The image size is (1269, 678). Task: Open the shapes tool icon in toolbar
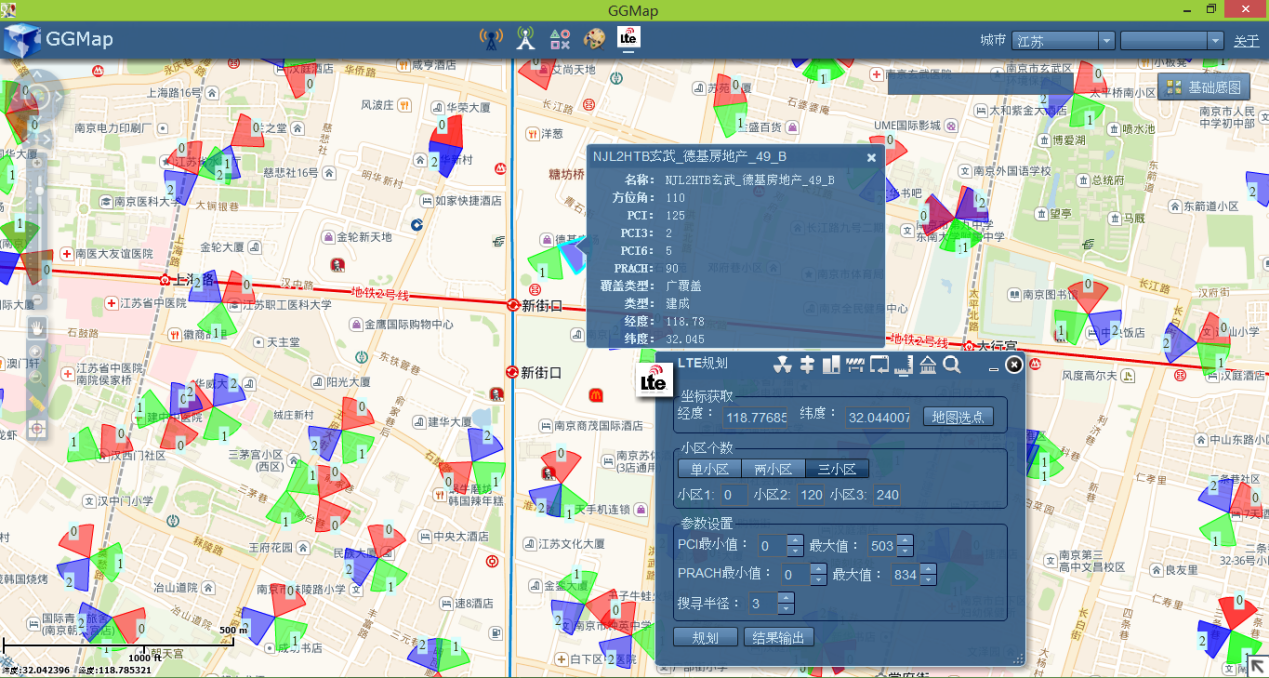[560, 40]
